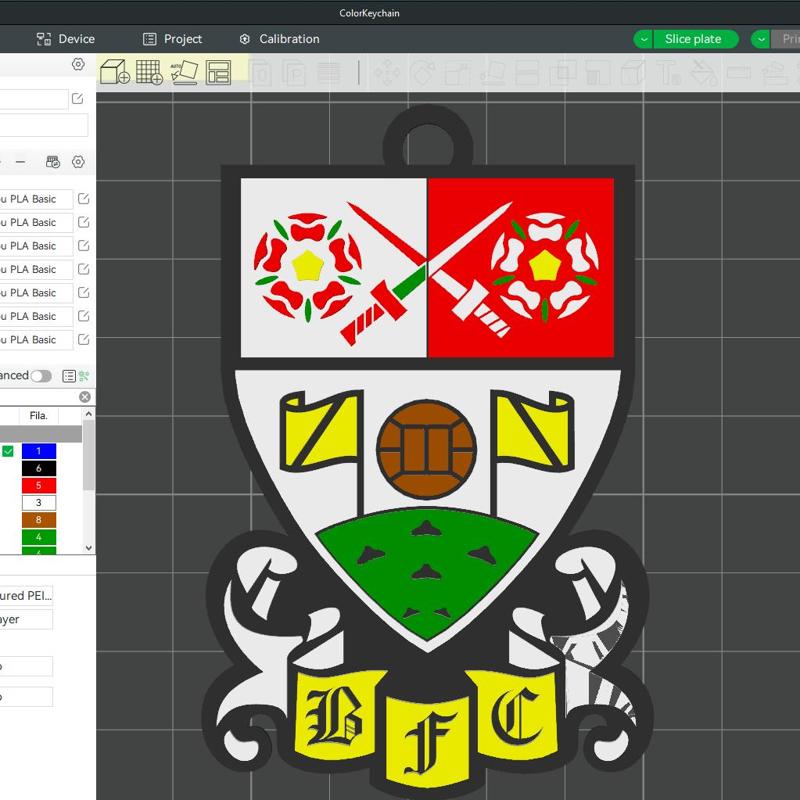Open the Textured PEI plate type dropdown
Image resolution: width=800 pixels, height=800 pixels.
(x=25, y=595)
